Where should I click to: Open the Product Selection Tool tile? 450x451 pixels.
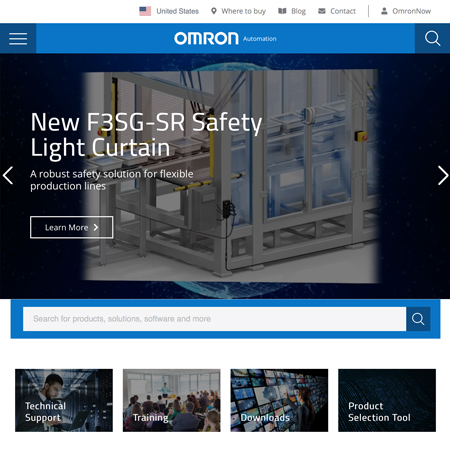387,400
